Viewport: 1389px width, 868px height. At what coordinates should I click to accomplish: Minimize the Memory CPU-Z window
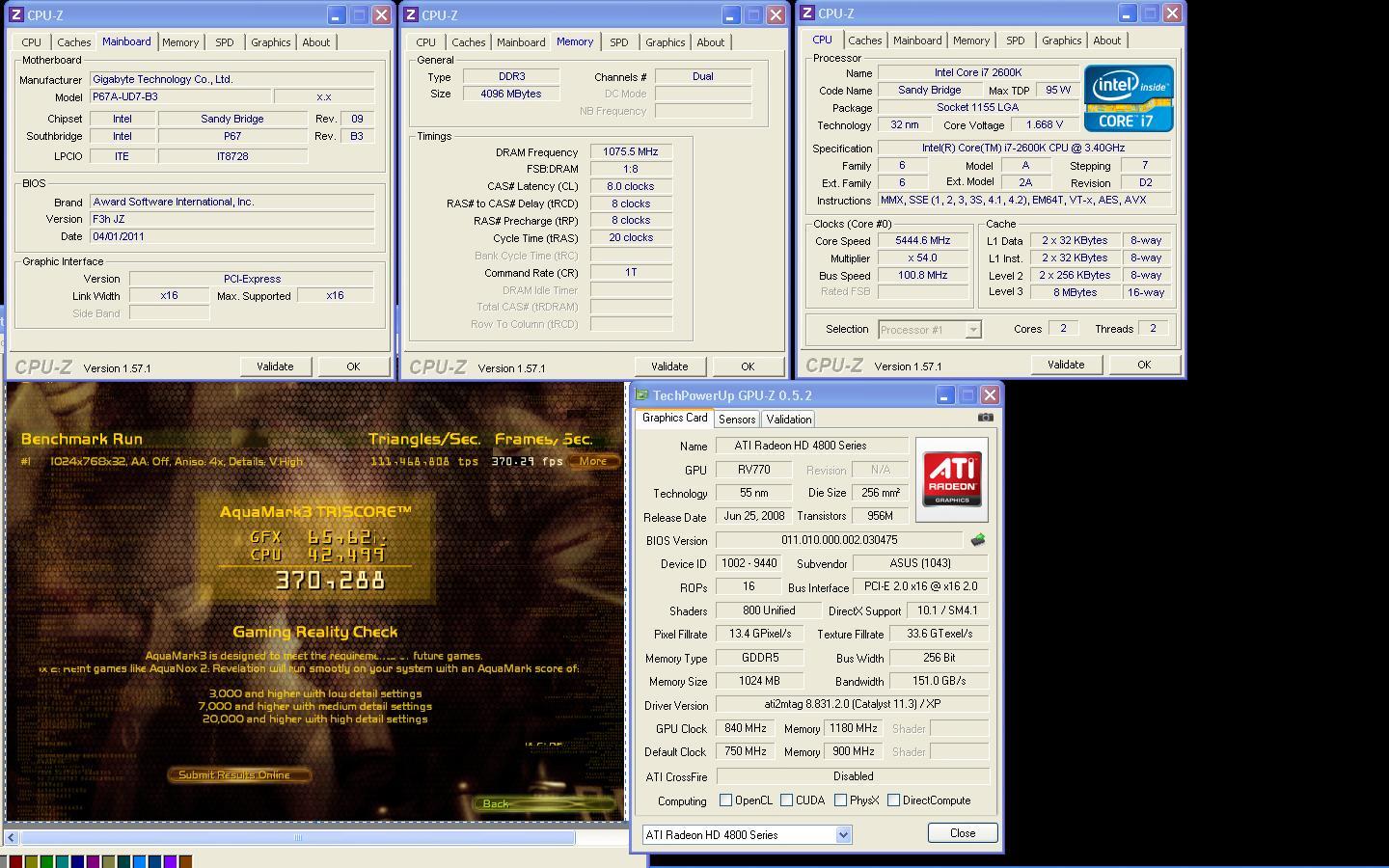click(730, 15)
